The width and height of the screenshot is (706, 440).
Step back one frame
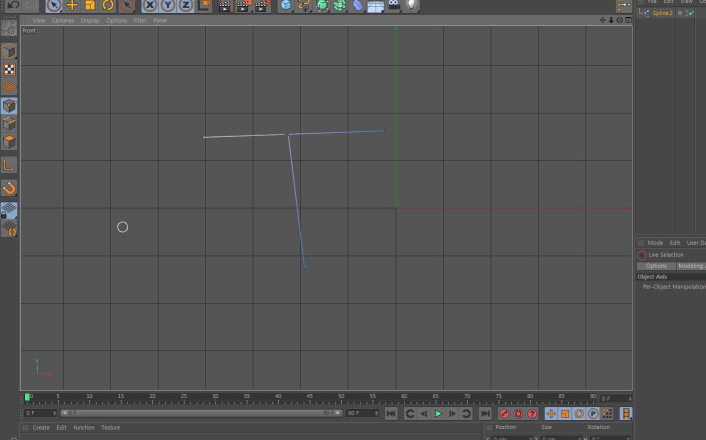[424, 413]
